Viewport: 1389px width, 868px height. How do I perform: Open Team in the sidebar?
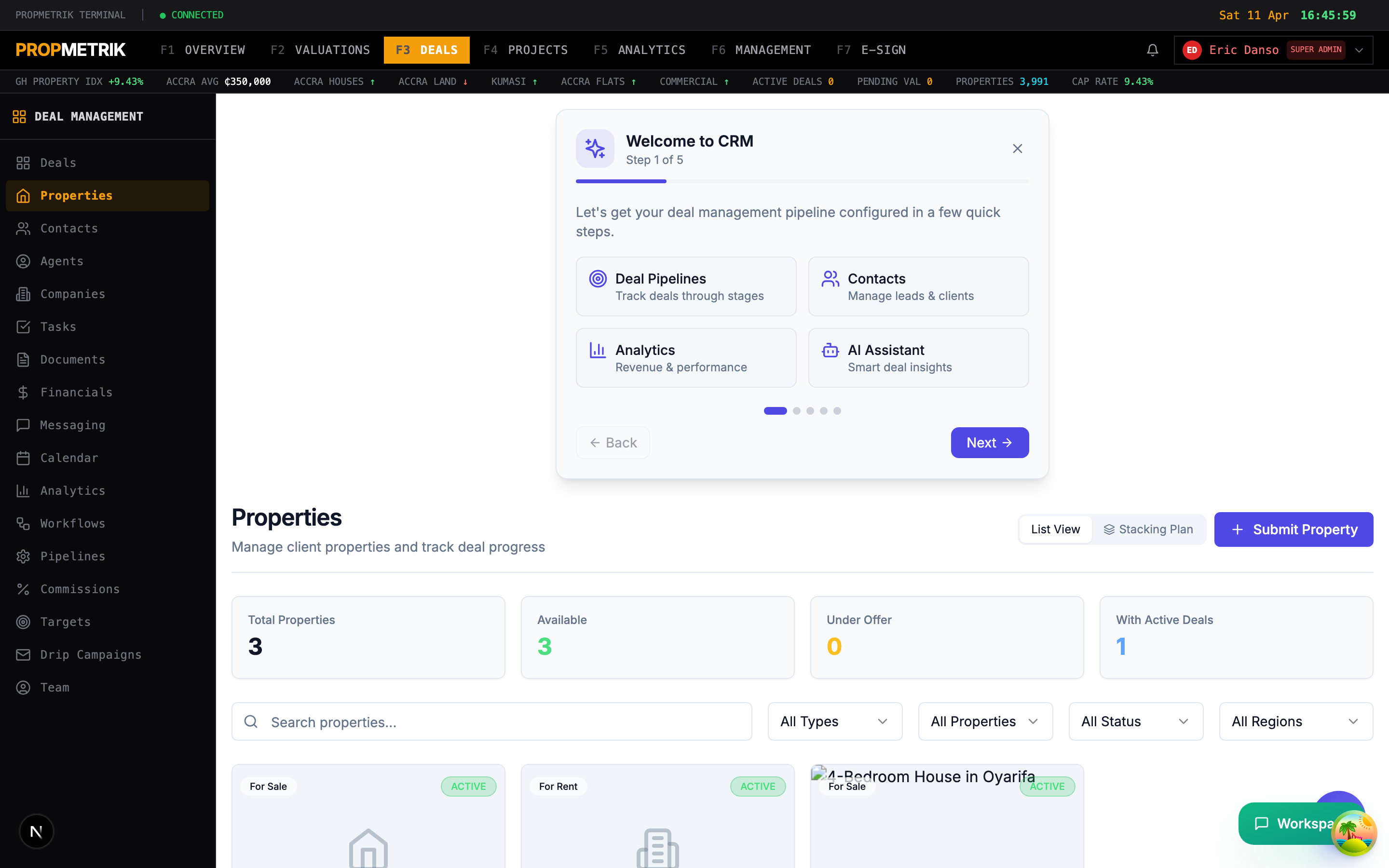(x=108, y=687)
